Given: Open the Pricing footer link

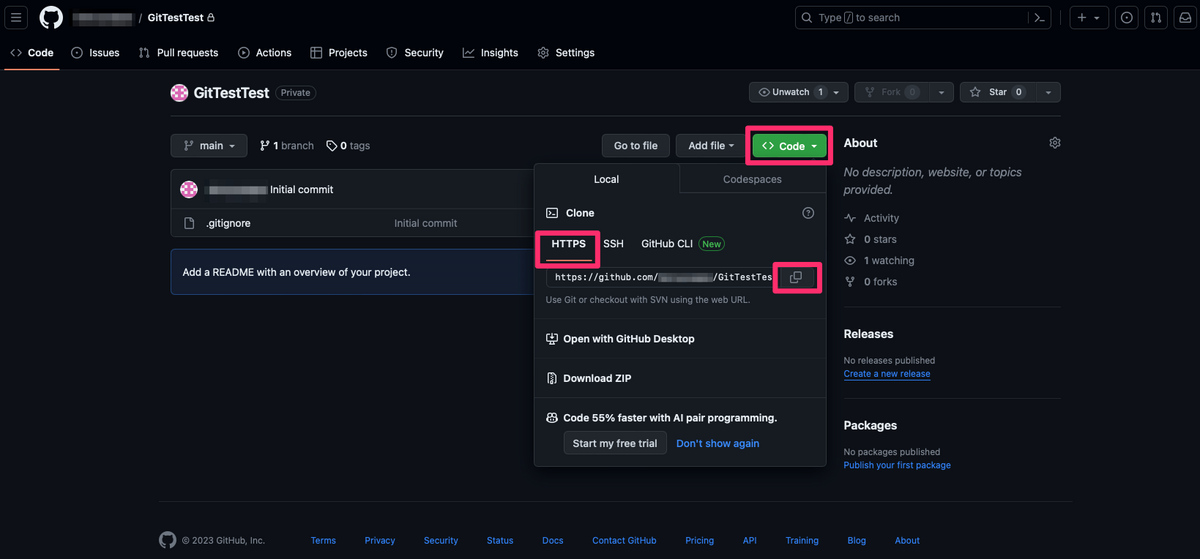Looking at the screenshot, I should pos(700,540).
